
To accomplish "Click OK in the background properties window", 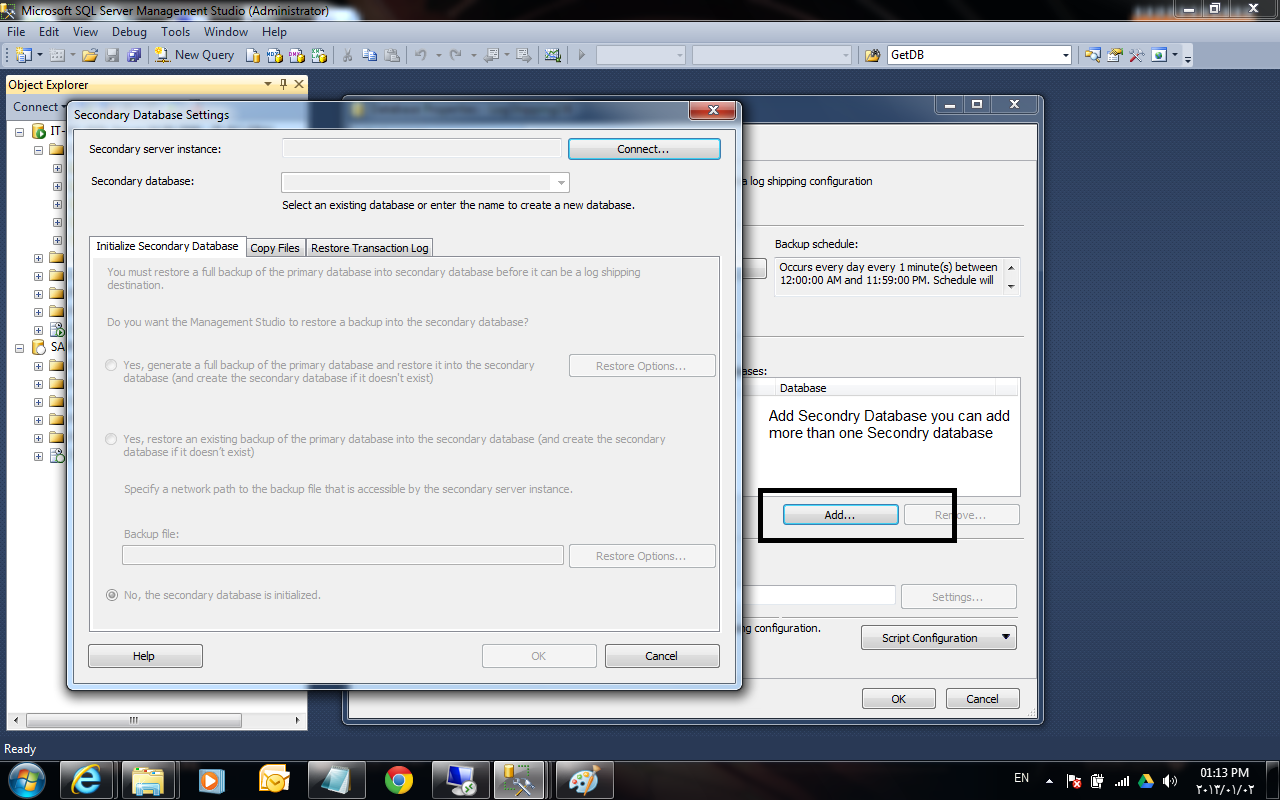I will 899,699.
